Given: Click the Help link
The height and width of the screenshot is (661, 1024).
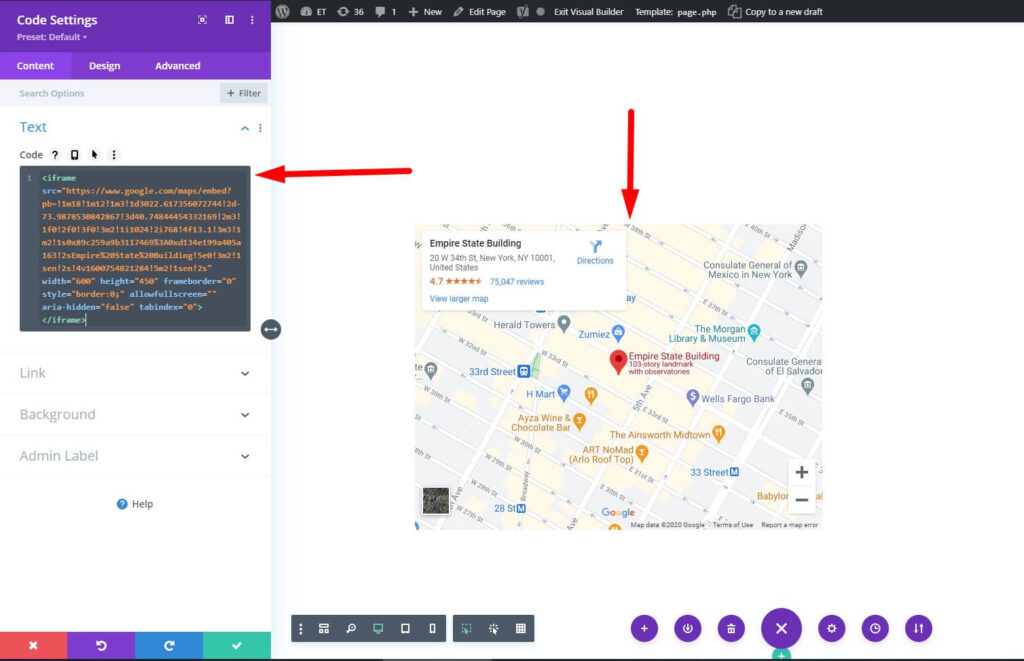Looking at the screenshot, I should pos(135,504).
